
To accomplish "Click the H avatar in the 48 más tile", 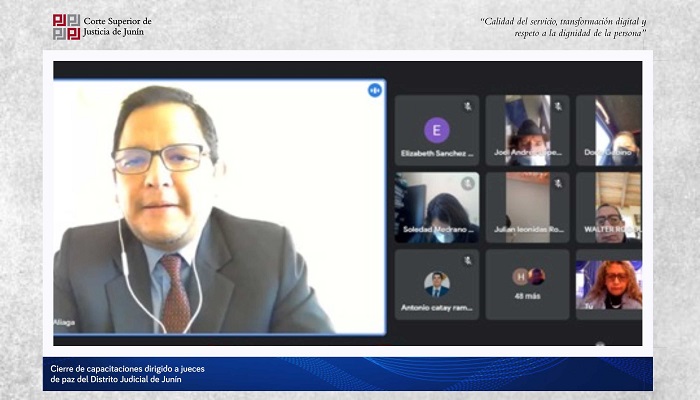I will [x=520, y=277].
